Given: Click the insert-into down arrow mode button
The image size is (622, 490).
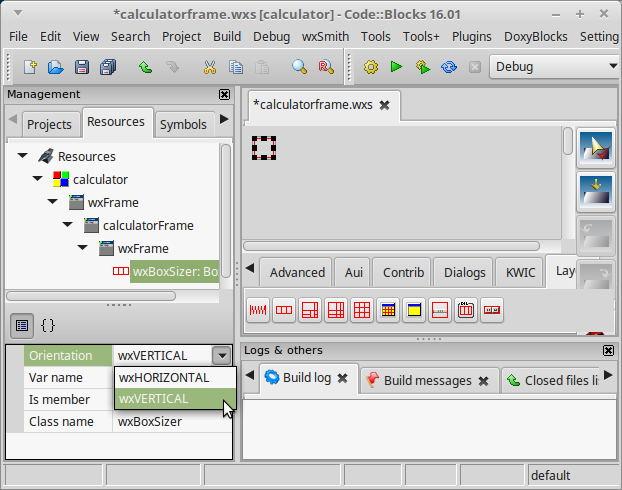Looking at the screenshot, I should click(x=595, y=192).
